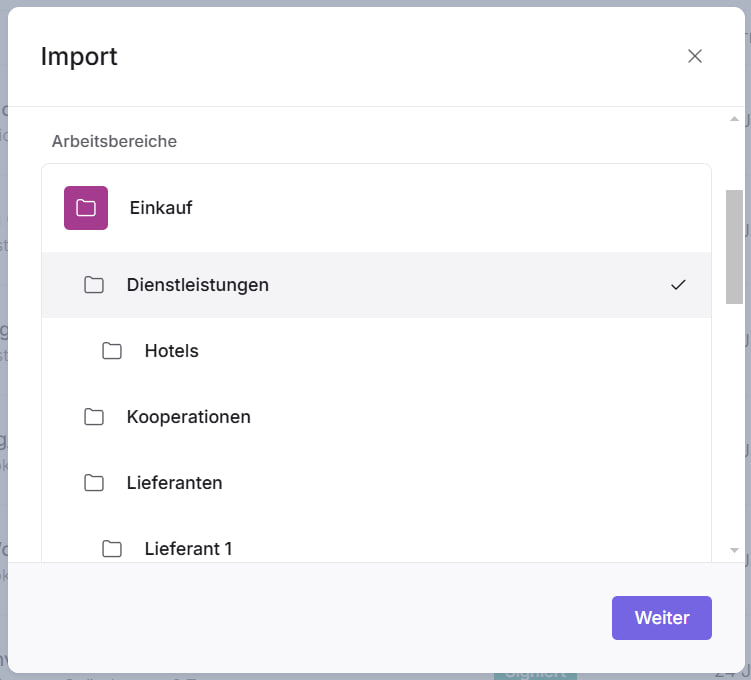Choose the Hotels subfolder
The width and height of the screenshot is (751, 680).
point(172,351)
